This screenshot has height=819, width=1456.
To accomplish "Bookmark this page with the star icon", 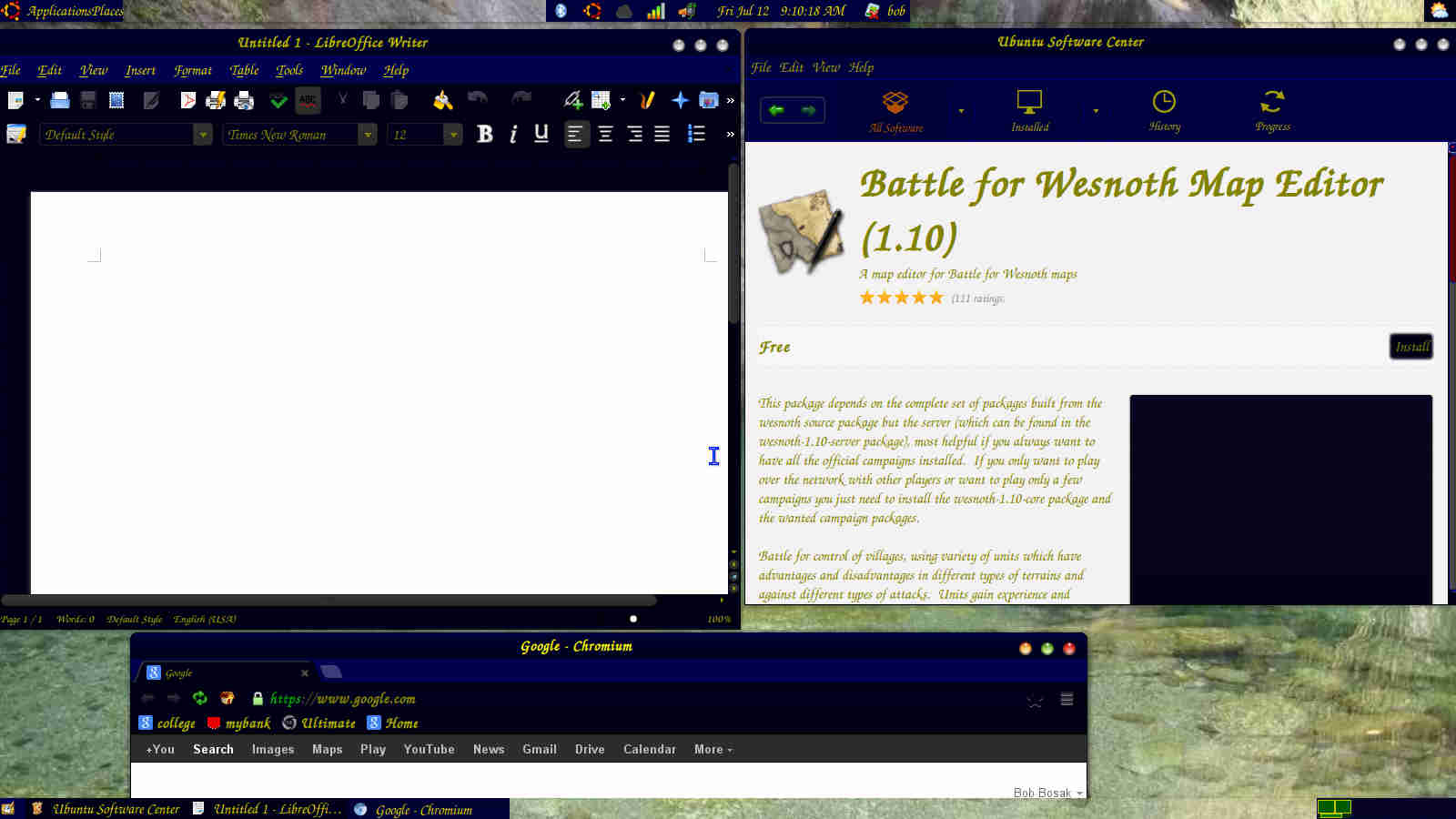I will point(1035,700).
